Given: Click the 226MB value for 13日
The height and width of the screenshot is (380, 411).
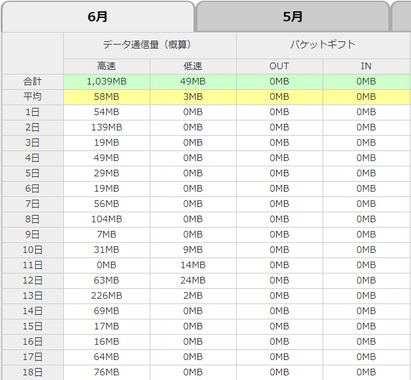Looking at the screenshot, I should point(107,296).
